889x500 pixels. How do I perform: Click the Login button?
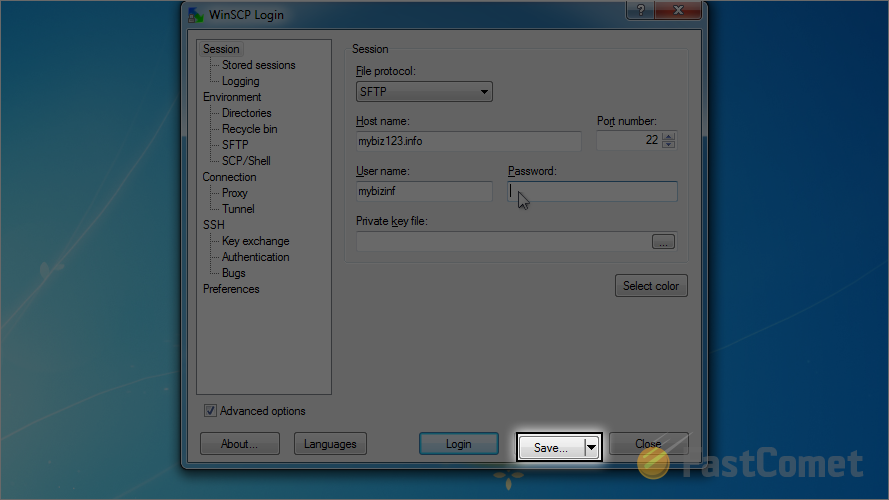[459, 444]
